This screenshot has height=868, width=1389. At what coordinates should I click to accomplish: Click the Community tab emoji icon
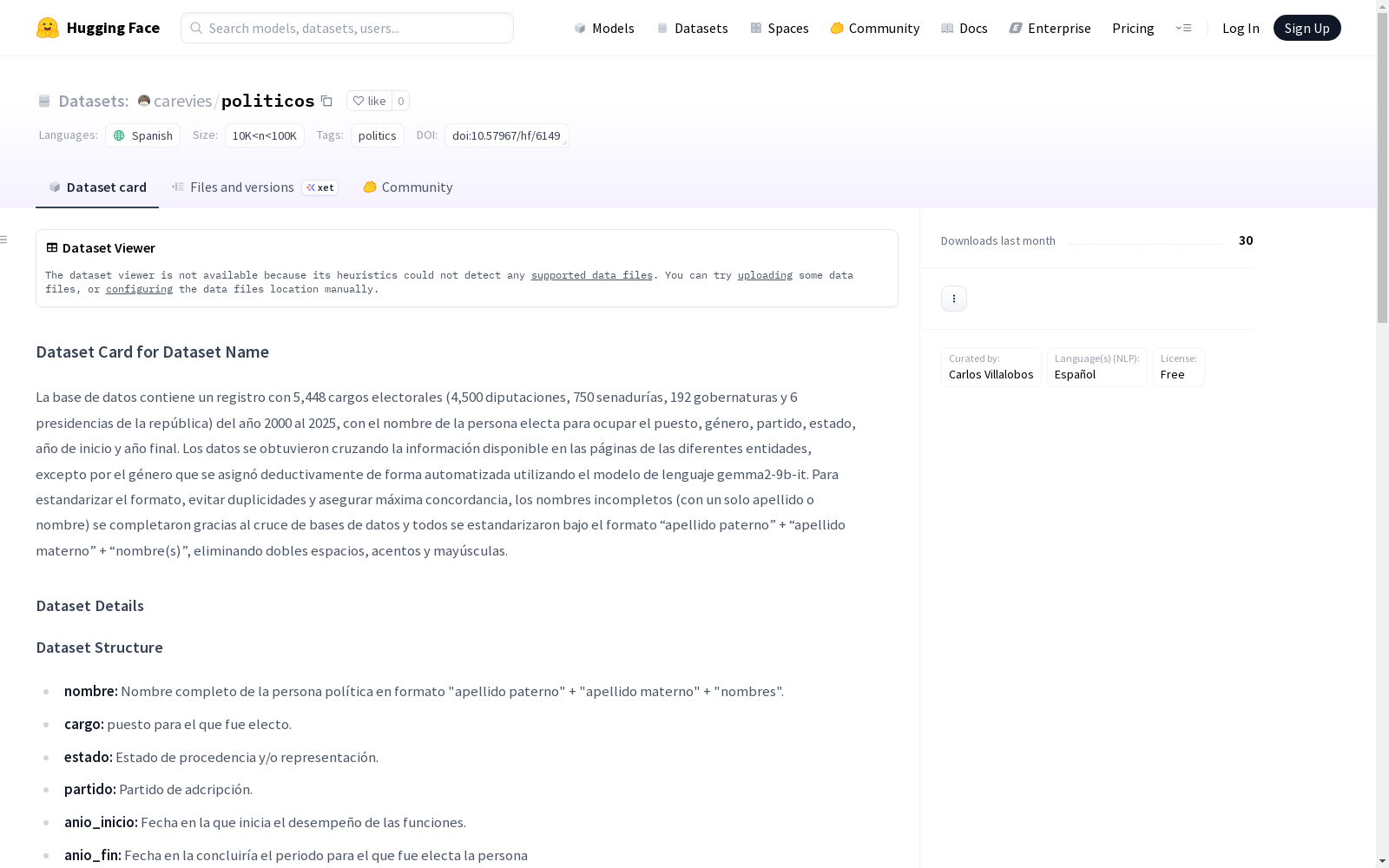tap(370, 187)
